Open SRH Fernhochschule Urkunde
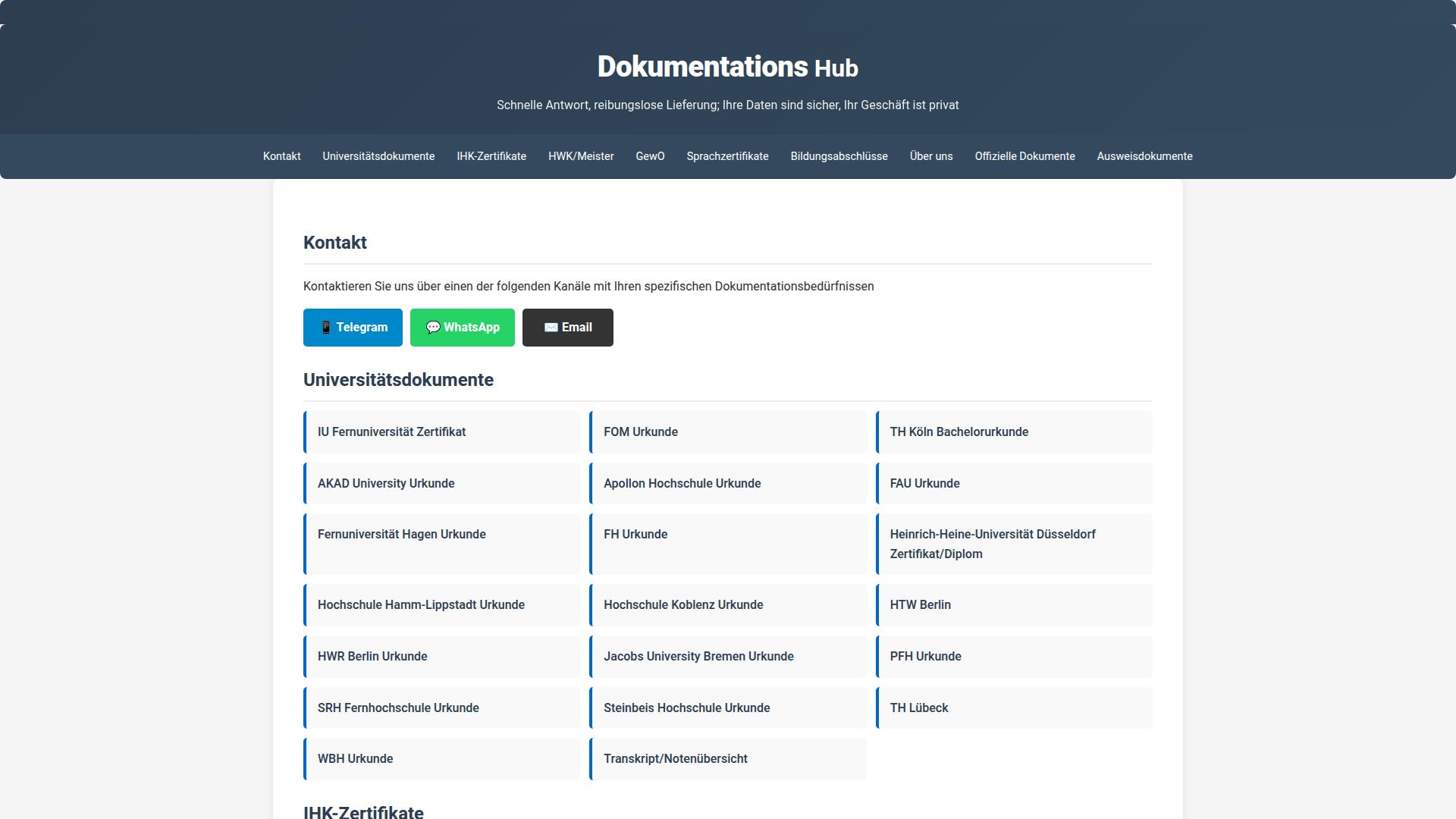This screenshot has height=819, width=1456. coord(441,708)
